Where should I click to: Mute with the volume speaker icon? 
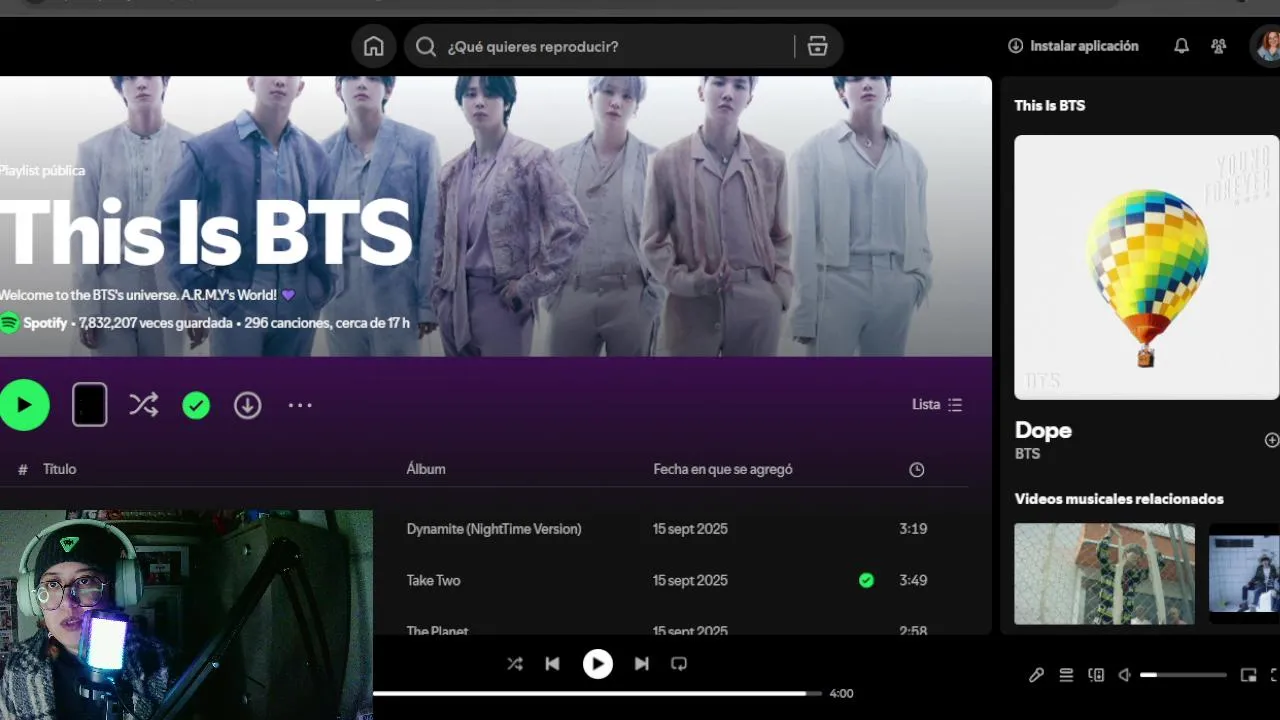[1124, 675]
